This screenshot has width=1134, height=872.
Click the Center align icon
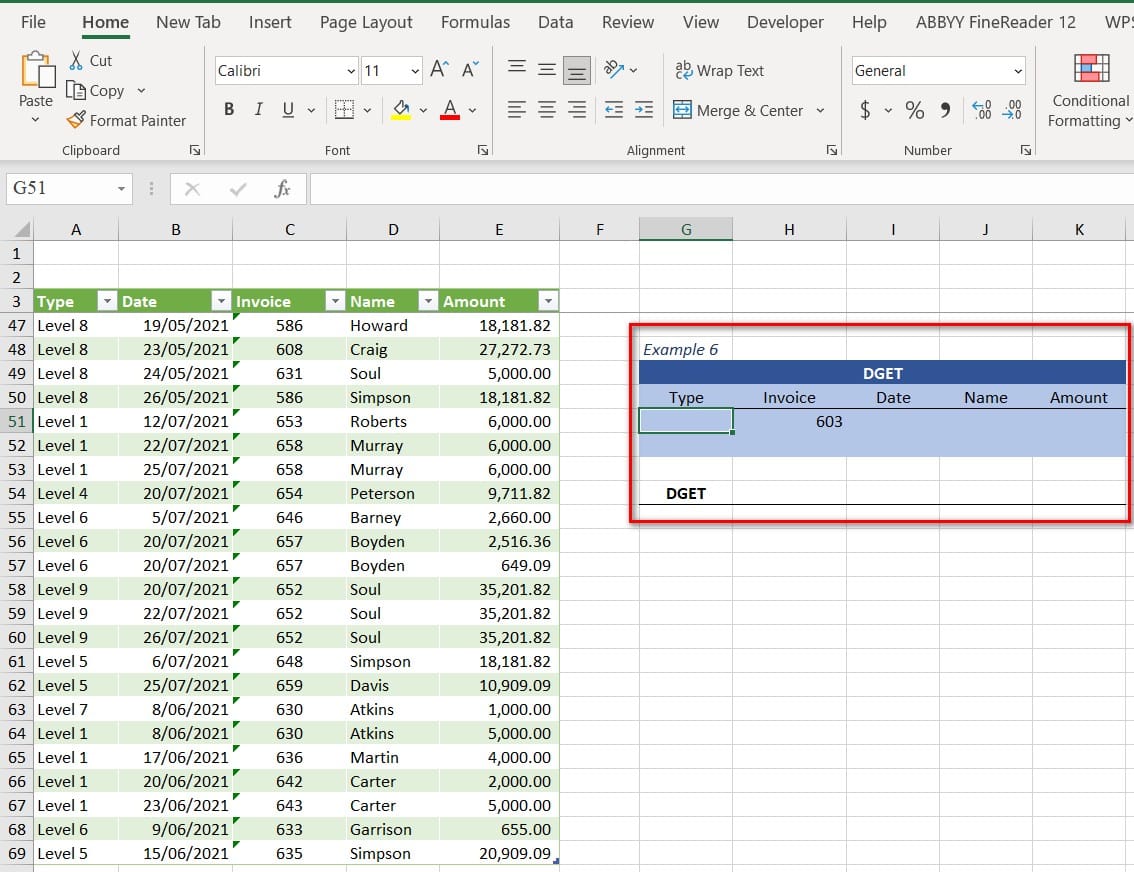pyautogui.click(x=547, y=110)
